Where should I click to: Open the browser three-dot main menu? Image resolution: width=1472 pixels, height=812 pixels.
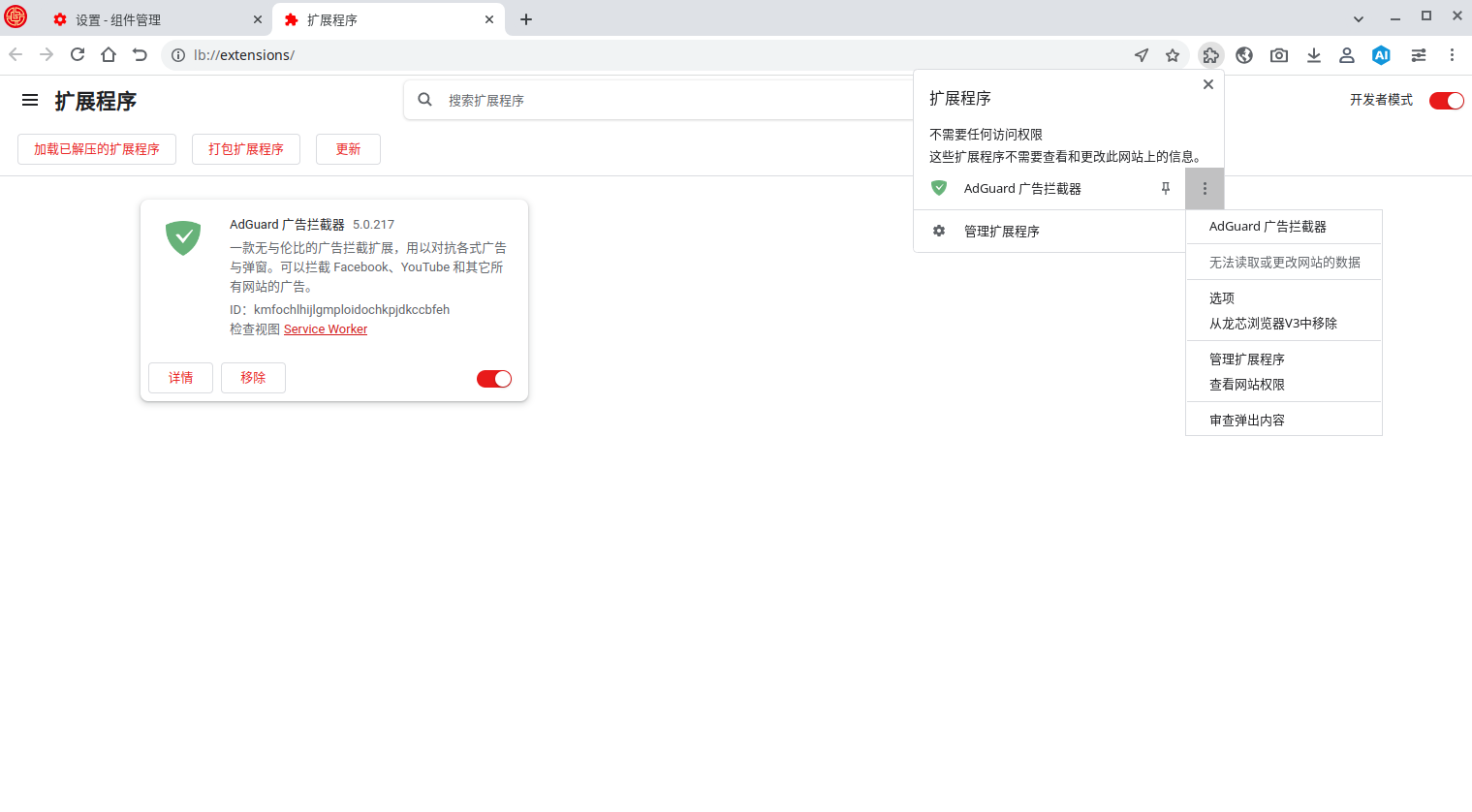[x=1452, y=55]
